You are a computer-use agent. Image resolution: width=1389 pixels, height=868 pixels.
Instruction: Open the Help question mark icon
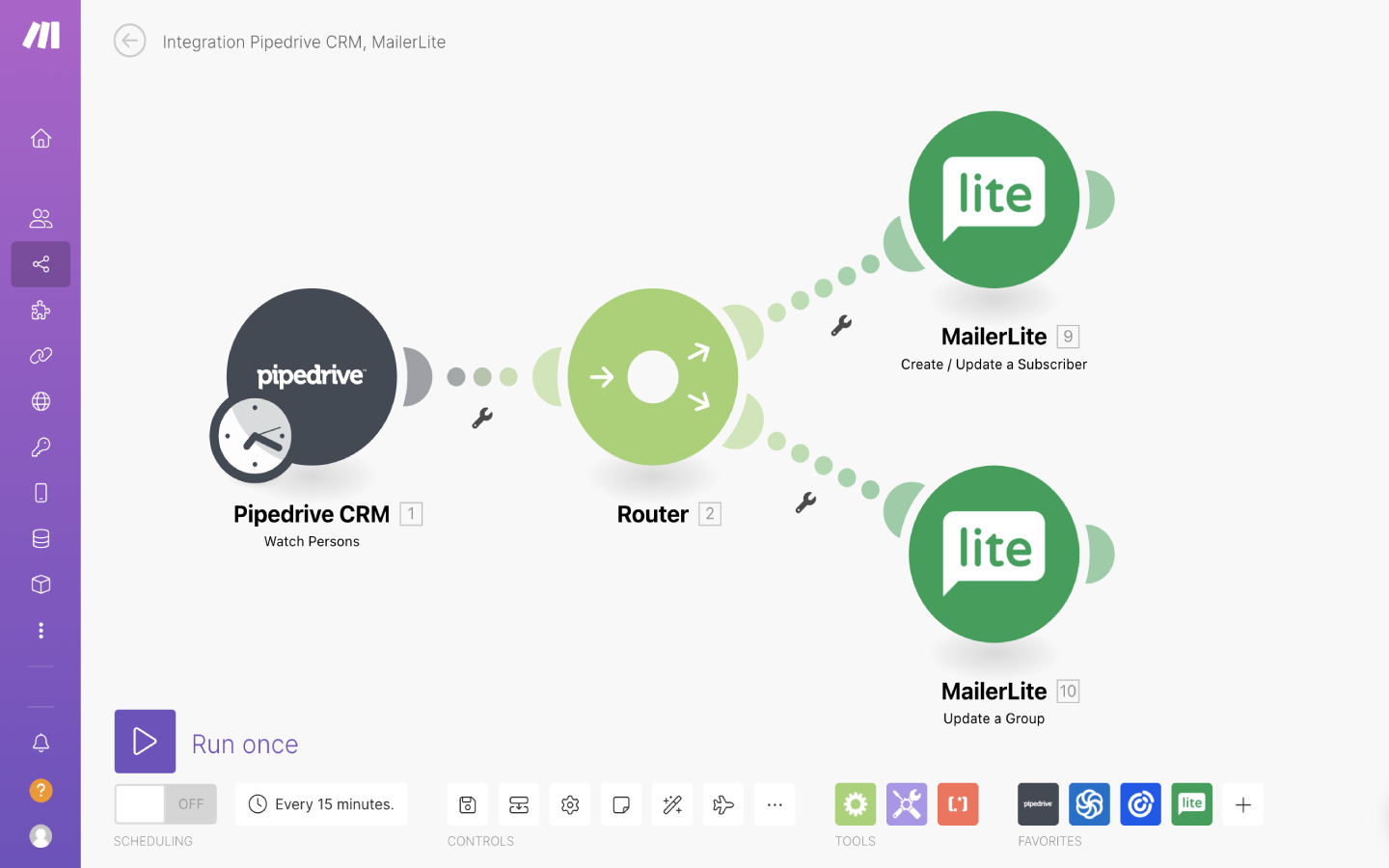(x=41, y=790)
